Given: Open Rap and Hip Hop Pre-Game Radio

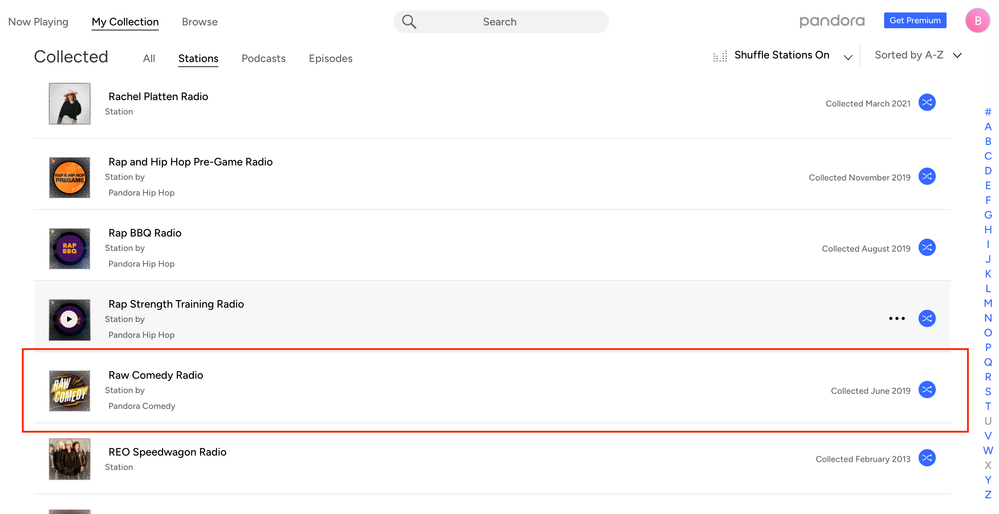Looking at the screenshot, I should point(190,162).
